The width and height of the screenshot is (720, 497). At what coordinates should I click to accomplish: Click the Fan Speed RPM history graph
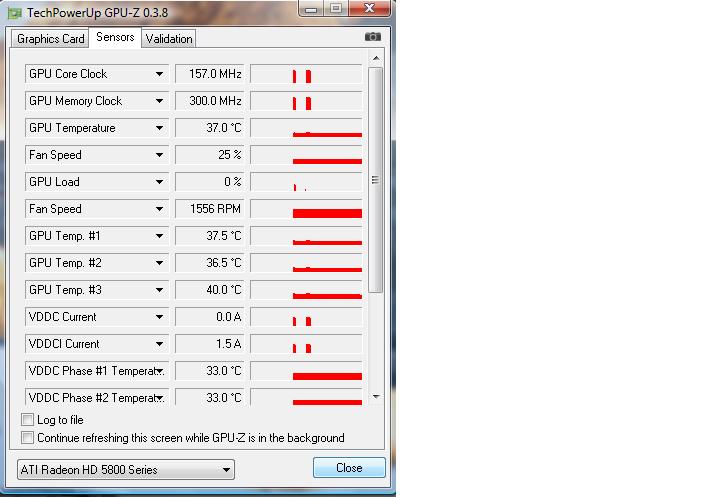(x=306, y=209)
